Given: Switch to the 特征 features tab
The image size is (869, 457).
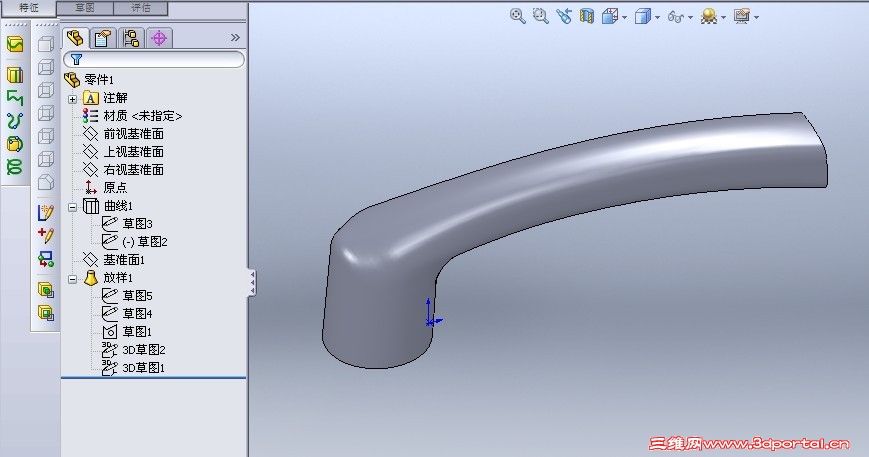Looking at the screenshot, I should [28, 8].
